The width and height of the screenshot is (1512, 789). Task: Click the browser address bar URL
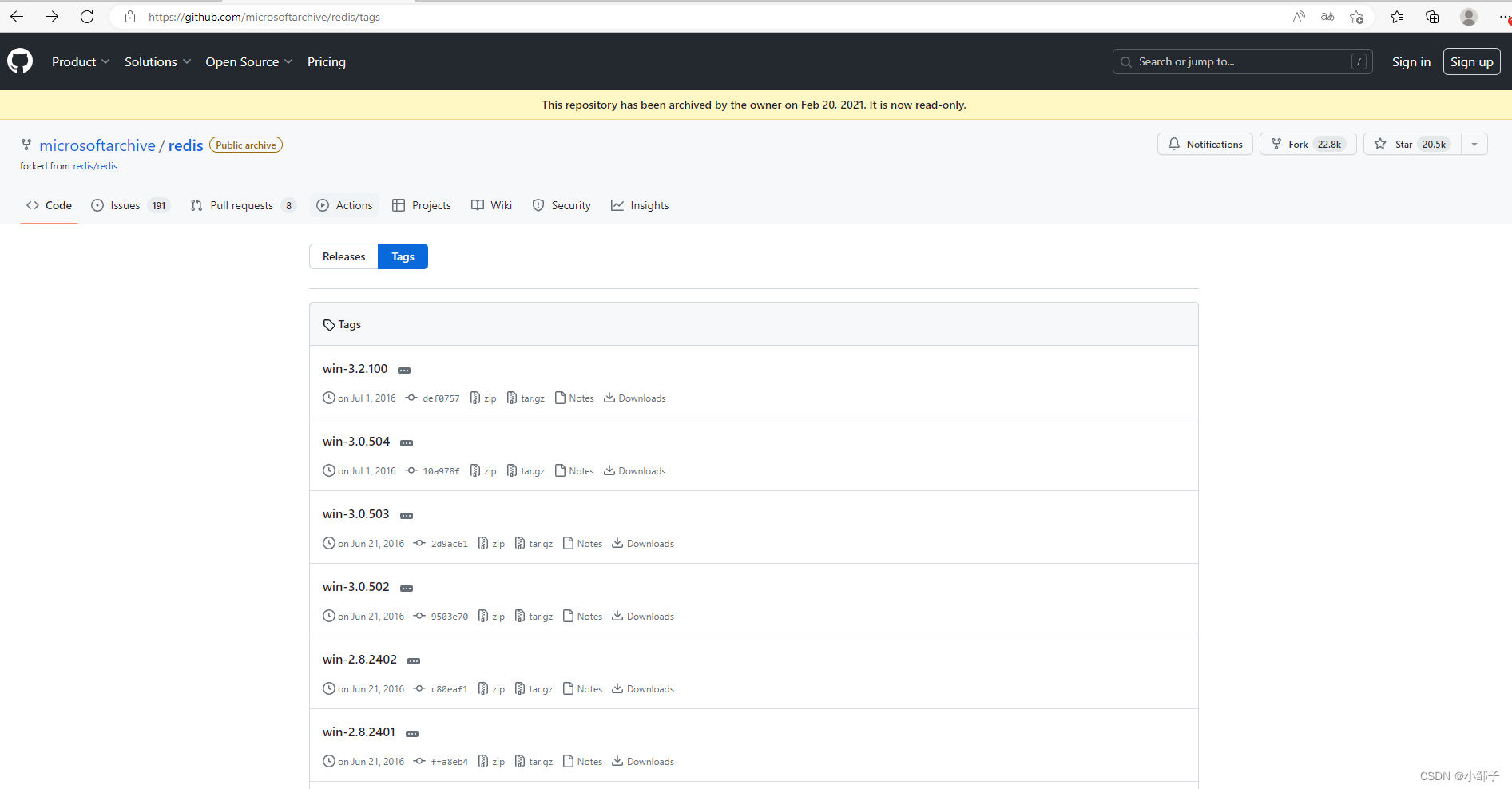[264, 17]
